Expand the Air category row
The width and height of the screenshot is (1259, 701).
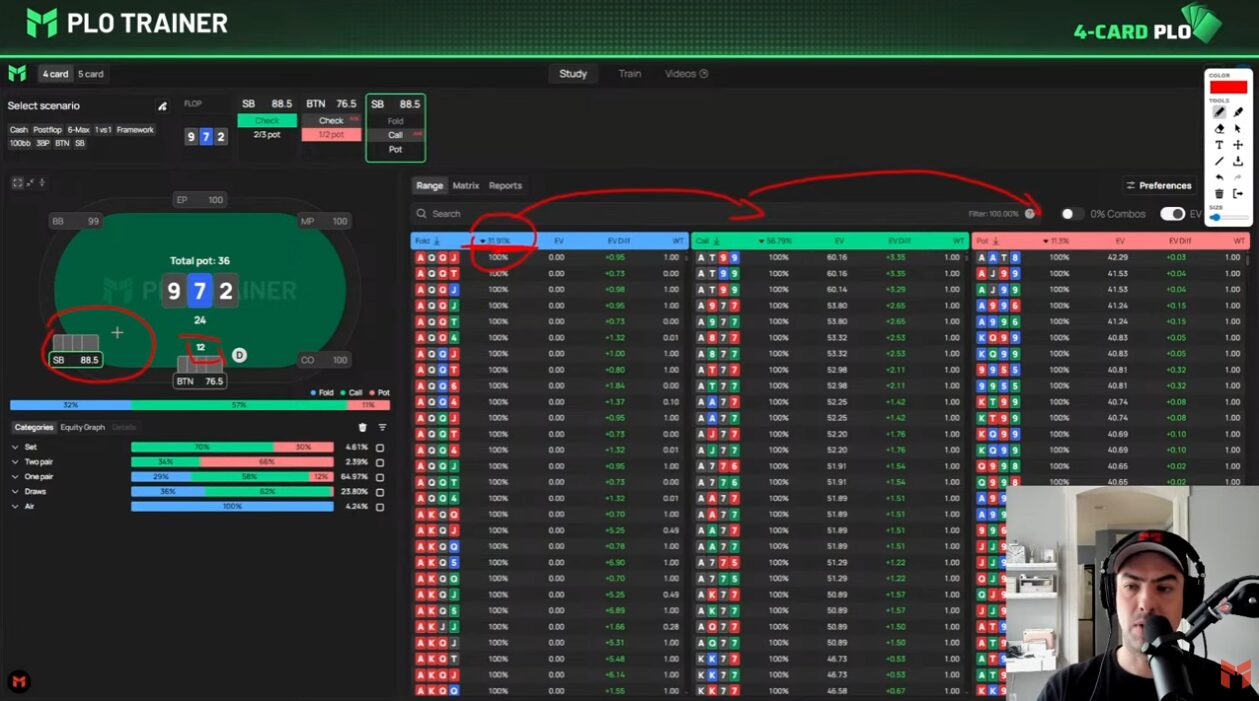15,507
